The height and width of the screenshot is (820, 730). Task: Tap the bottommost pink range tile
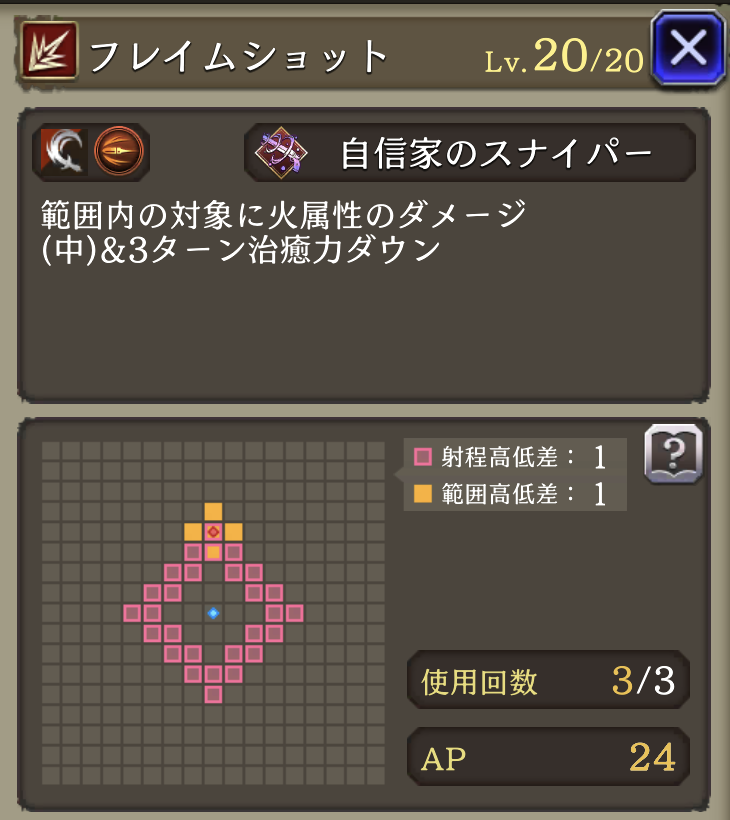pyautogui.click(x=213, y=694)
